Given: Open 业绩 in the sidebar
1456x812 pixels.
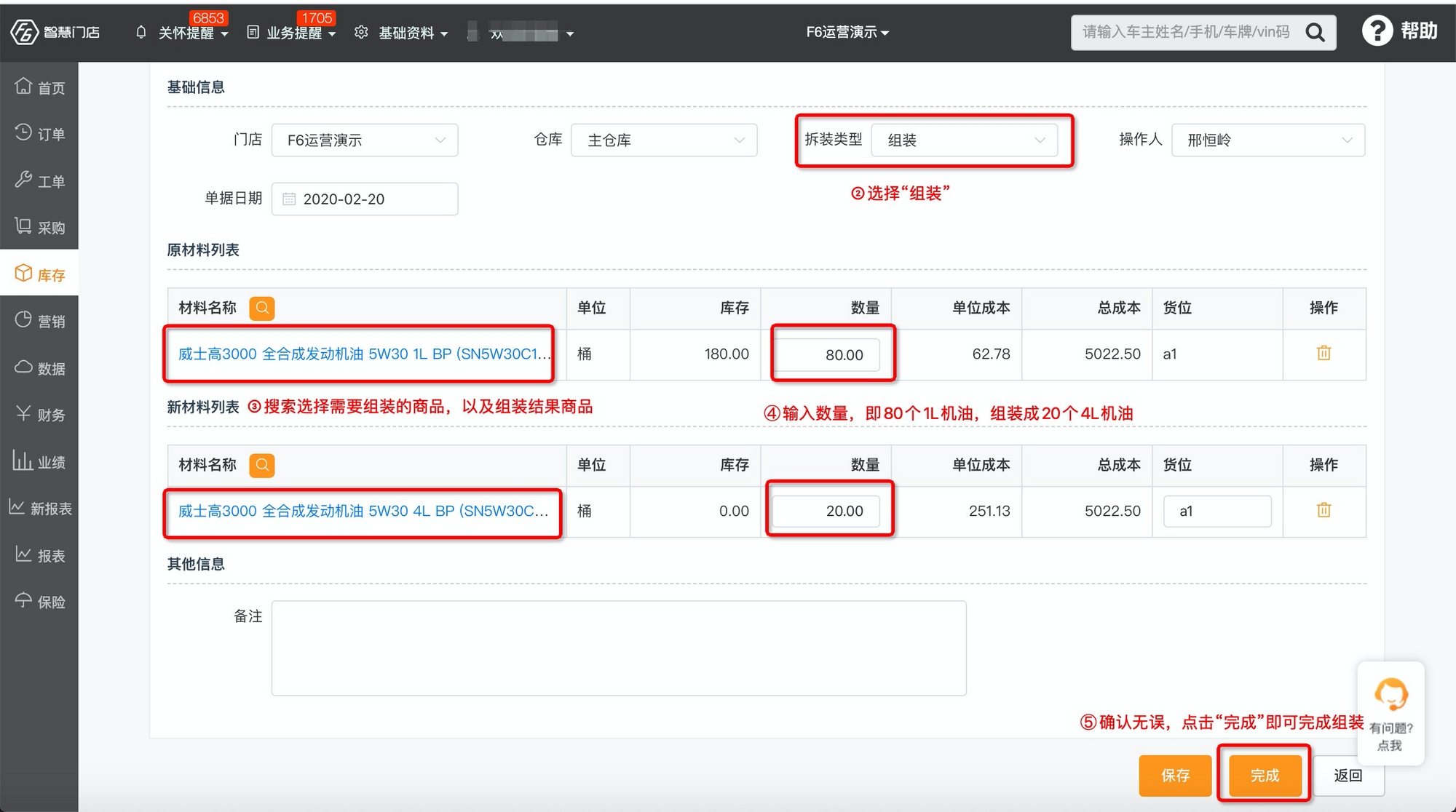Looking at the screenshot, I should 40,461.
